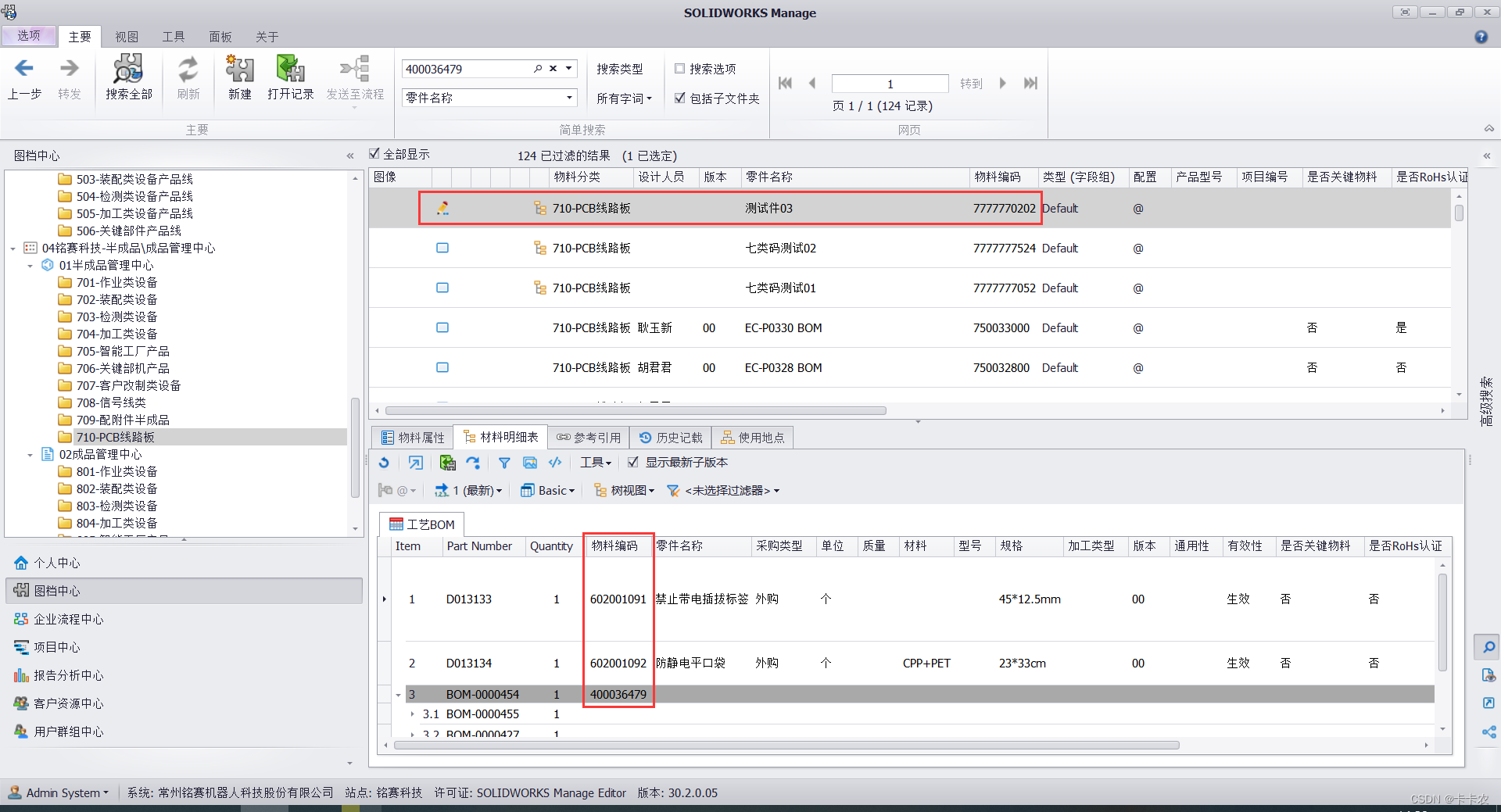
Task: Toggle the 显示最新子版本 checkbox
Action: pyautogui.click(x=633, y=462)
